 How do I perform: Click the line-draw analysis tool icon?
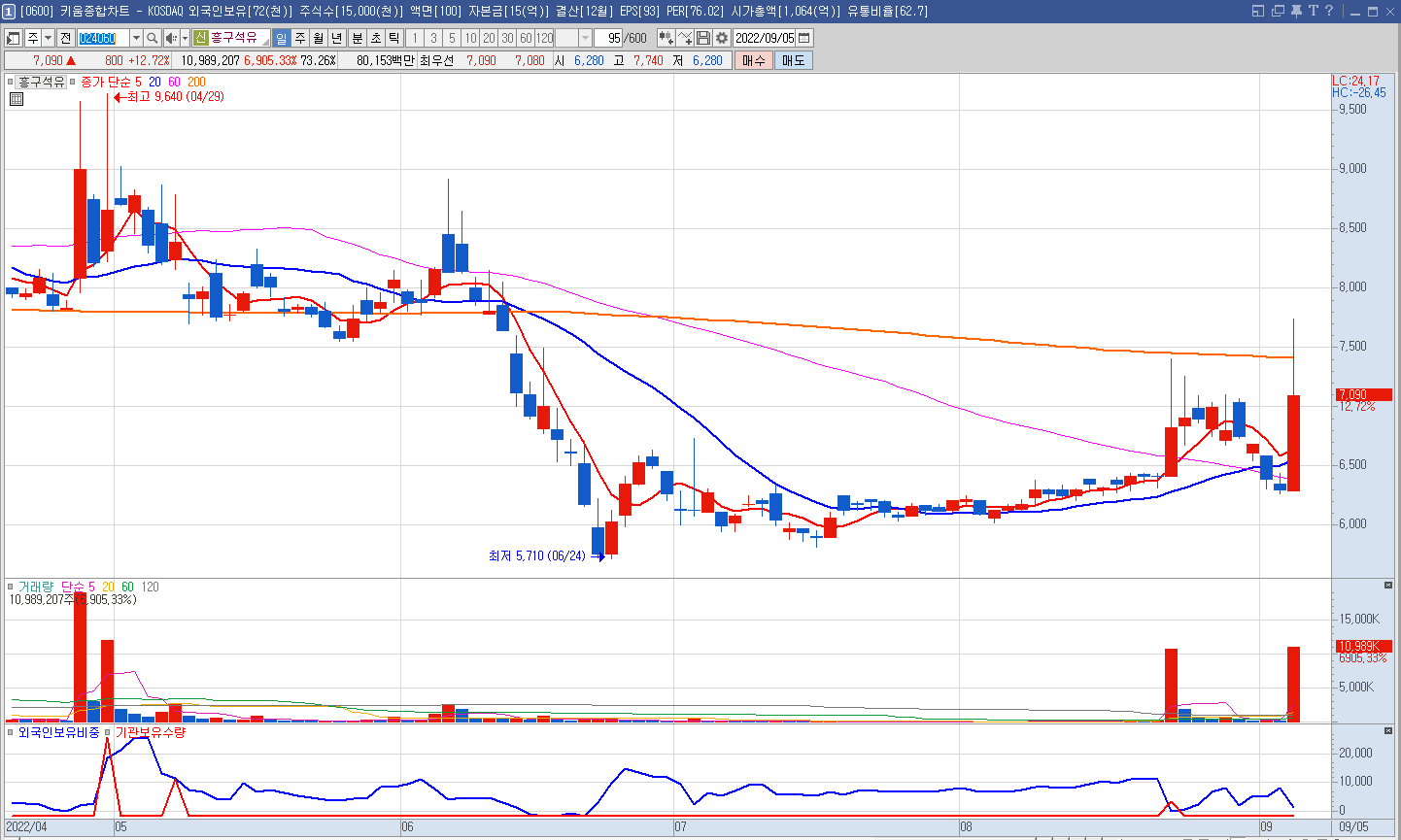coord(685,38)
